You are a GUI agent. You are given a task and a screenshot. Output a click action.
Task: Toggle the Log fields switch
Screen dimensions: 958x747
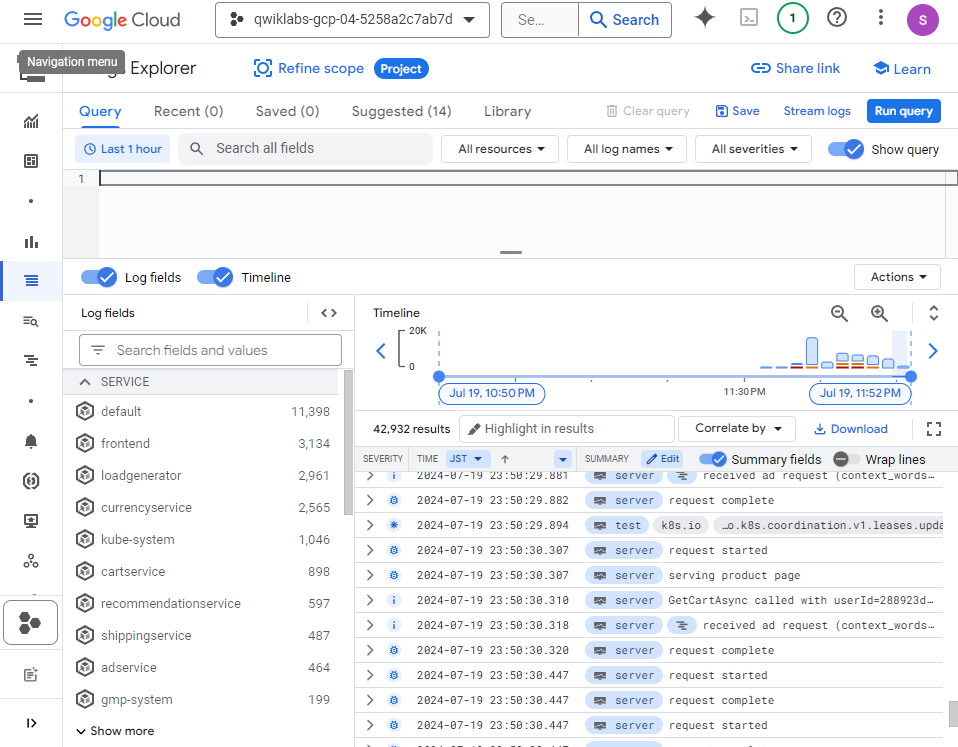(x=99, y=277)
